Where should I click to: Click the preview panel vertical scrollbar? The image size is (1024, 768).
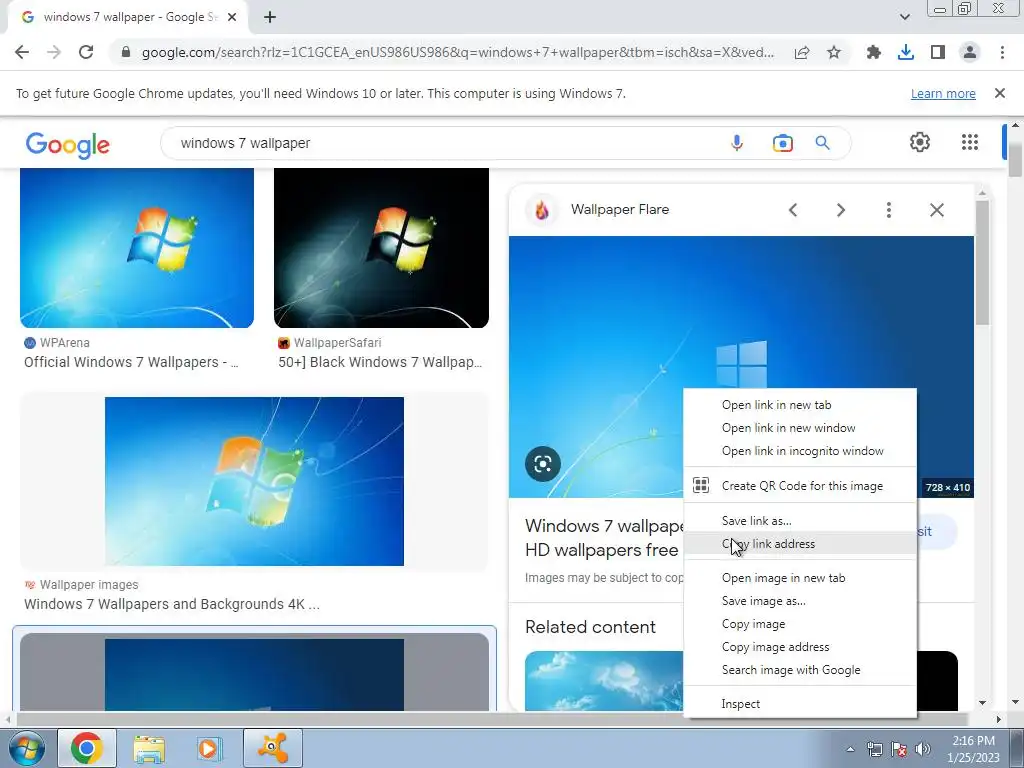(x=982, y=261)
